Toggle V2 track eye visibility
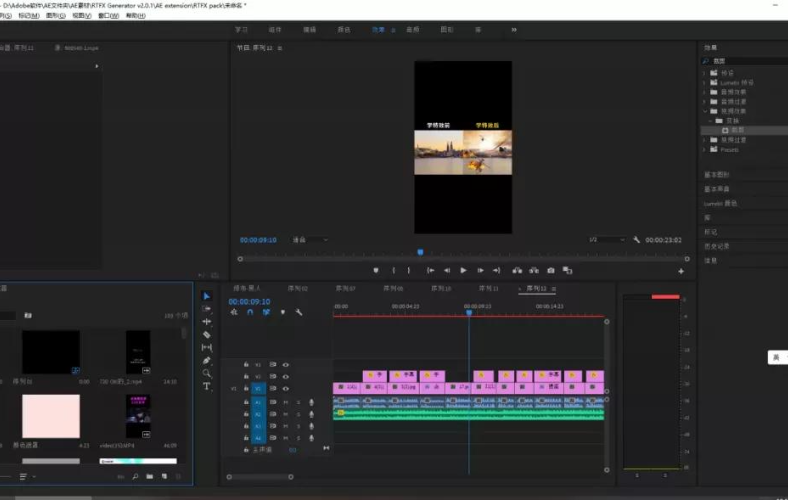Viewport: 788px width, 500px height. pyautogui.click(x=285, y=376)
